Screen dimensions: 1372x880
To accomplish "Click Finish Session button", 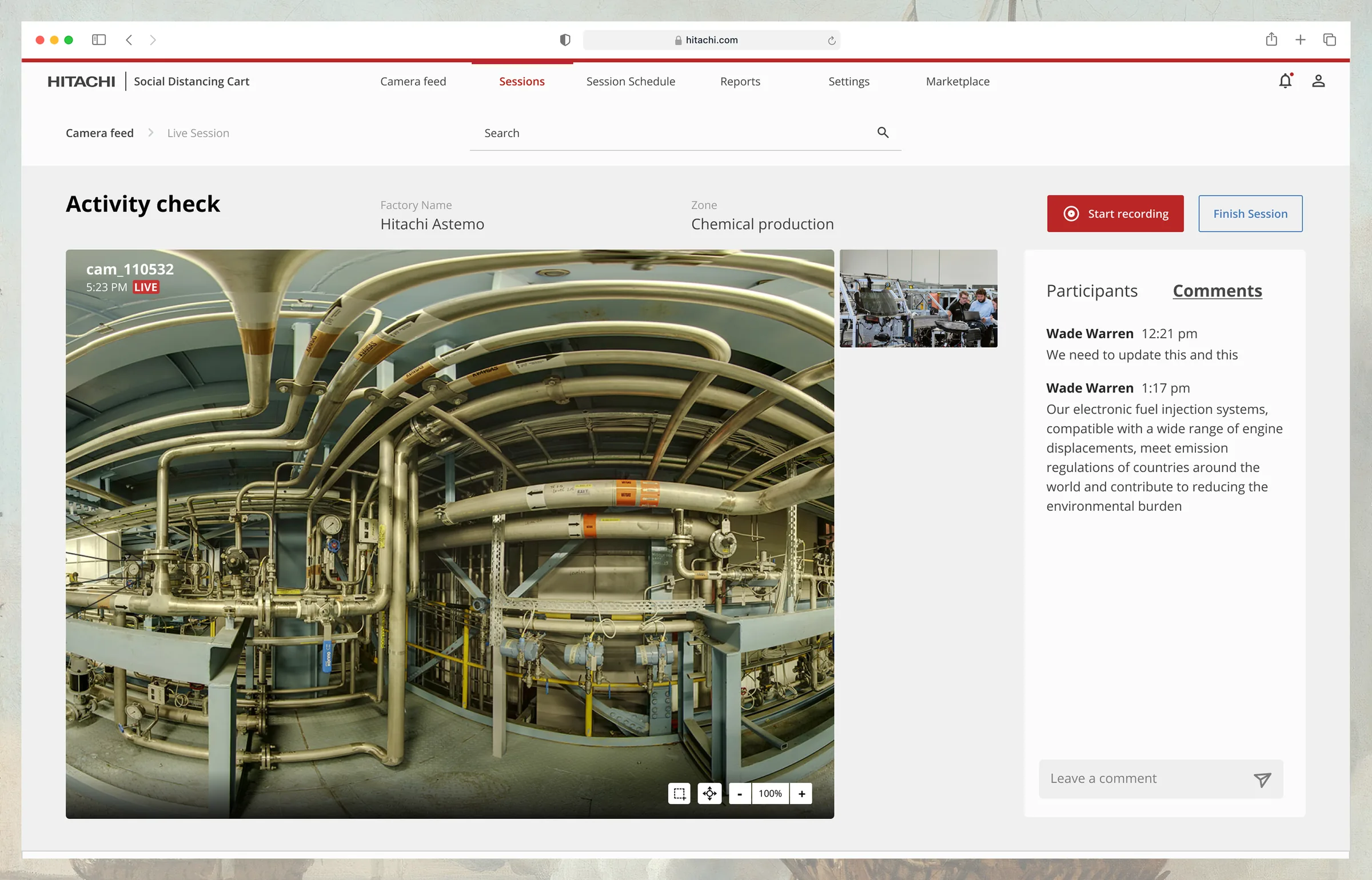I will click(1250, 214).
